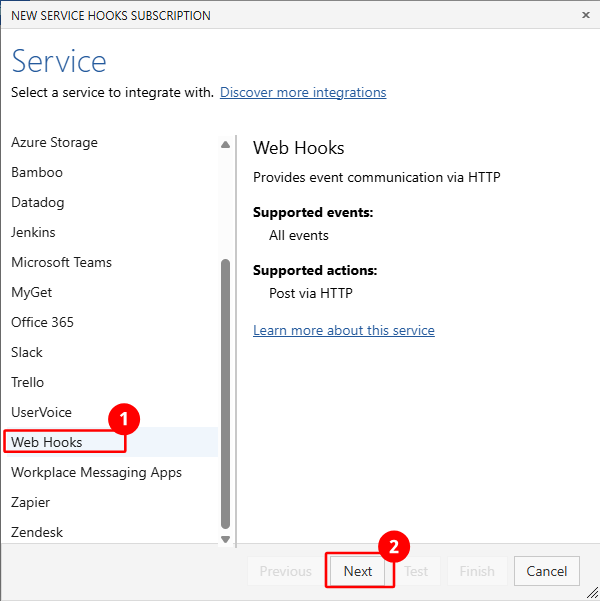
Task: Select Microsoft Teams service
Action: [x=110, y=262]
